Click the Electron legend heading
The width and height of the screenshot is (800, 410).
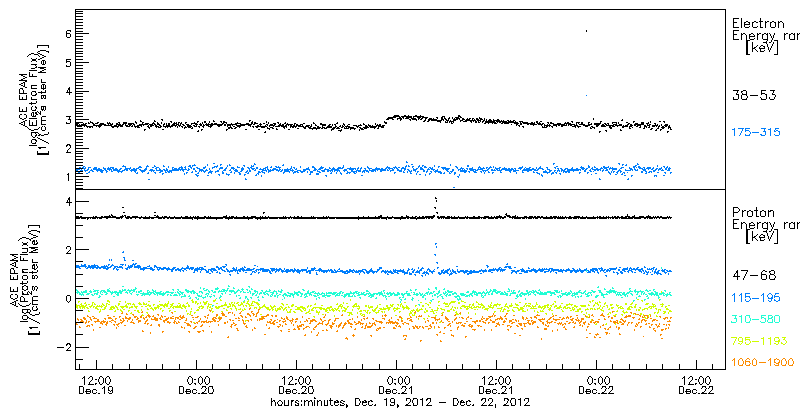pos(758,23)
